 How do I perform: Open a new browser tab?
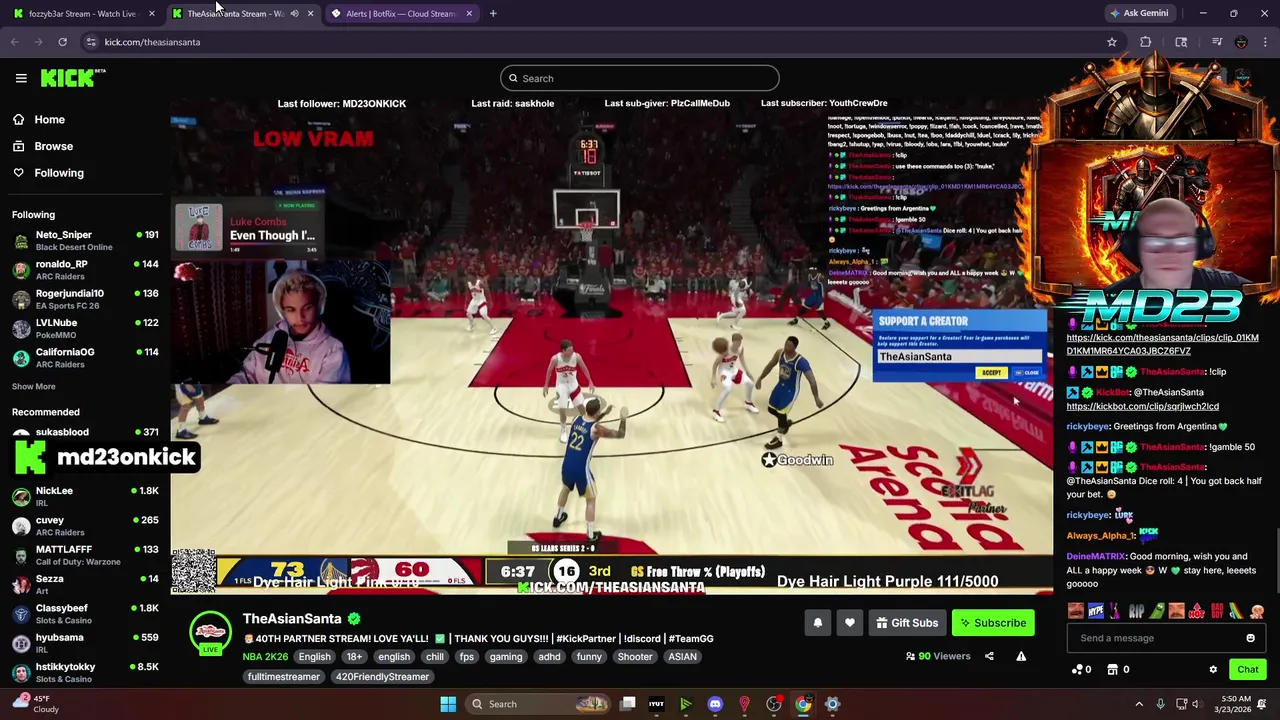click(493, 14)
